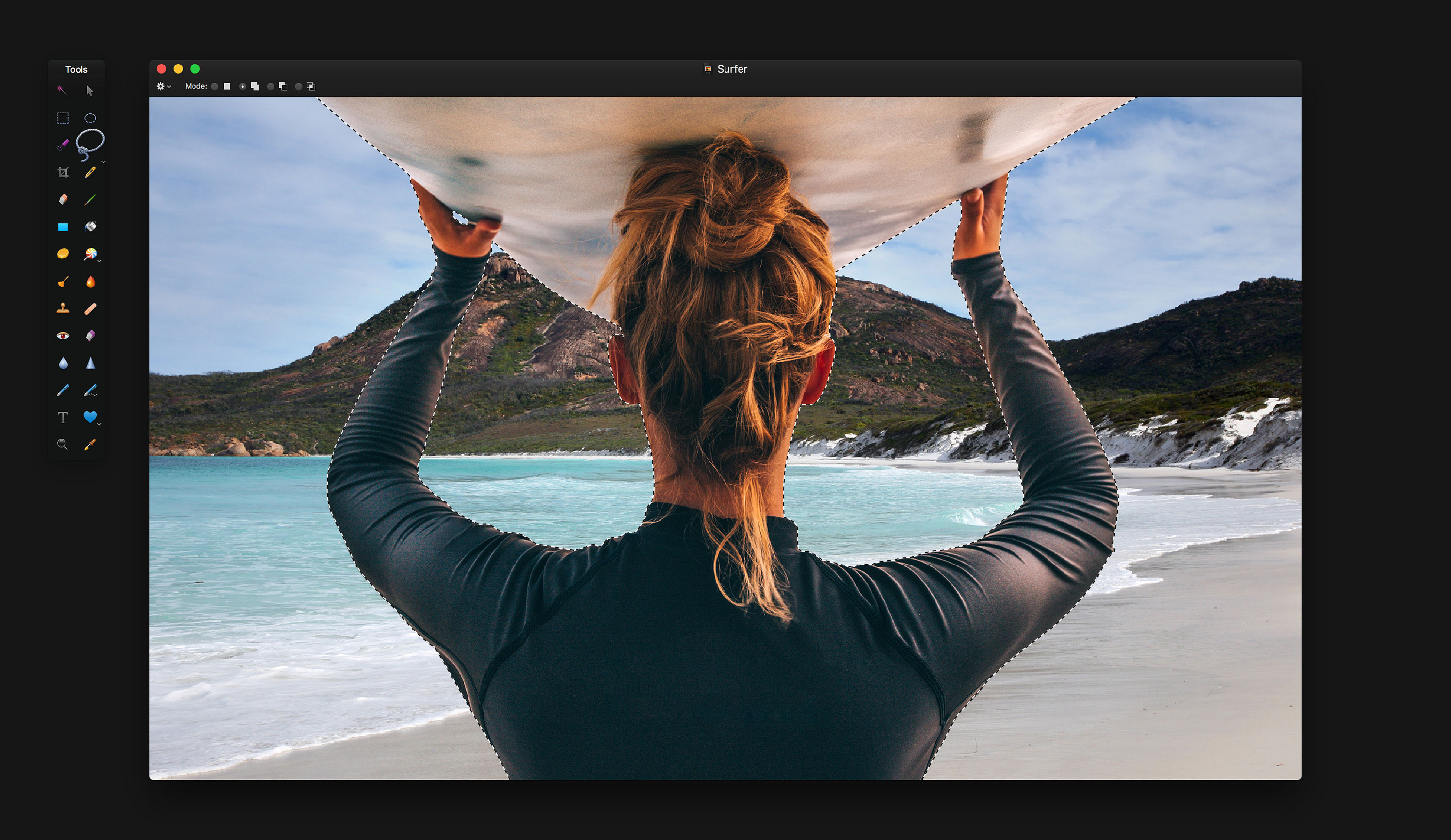Choose the Elliptical Marquee tool
This screenshot has height=840, width=1451.
click(90, 118)
